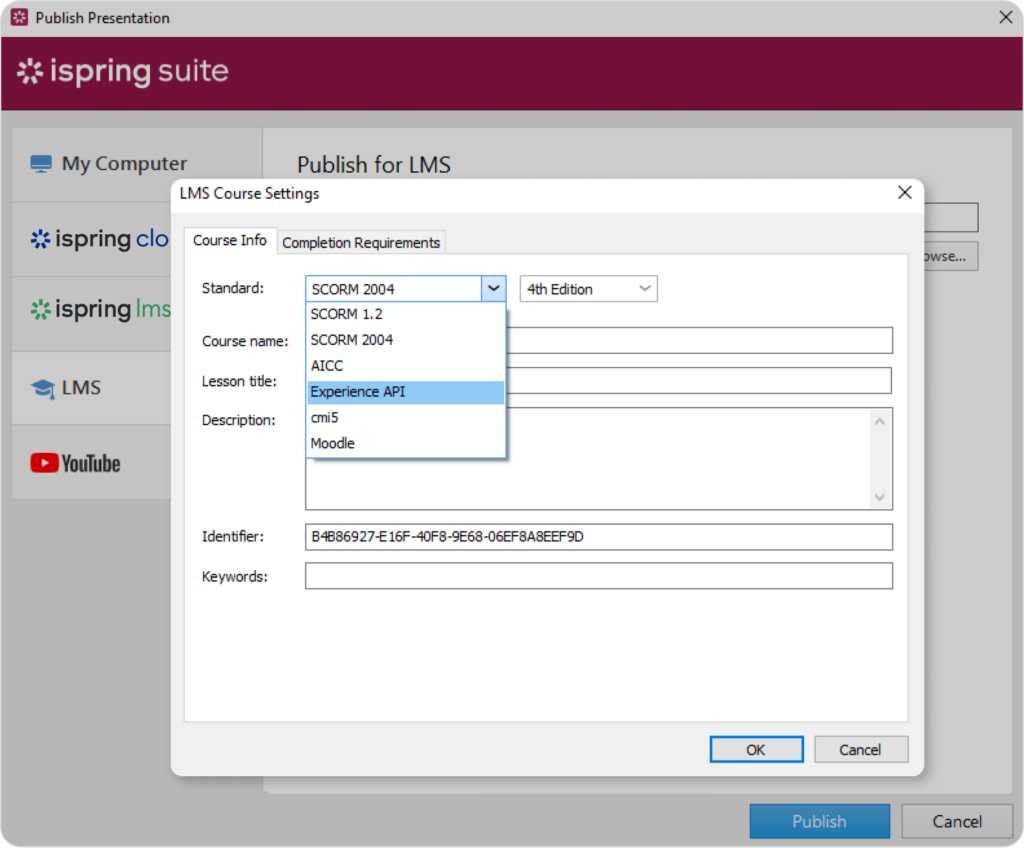
Task: Confirm settings with the OK button
Action: [x=756, y=749]
